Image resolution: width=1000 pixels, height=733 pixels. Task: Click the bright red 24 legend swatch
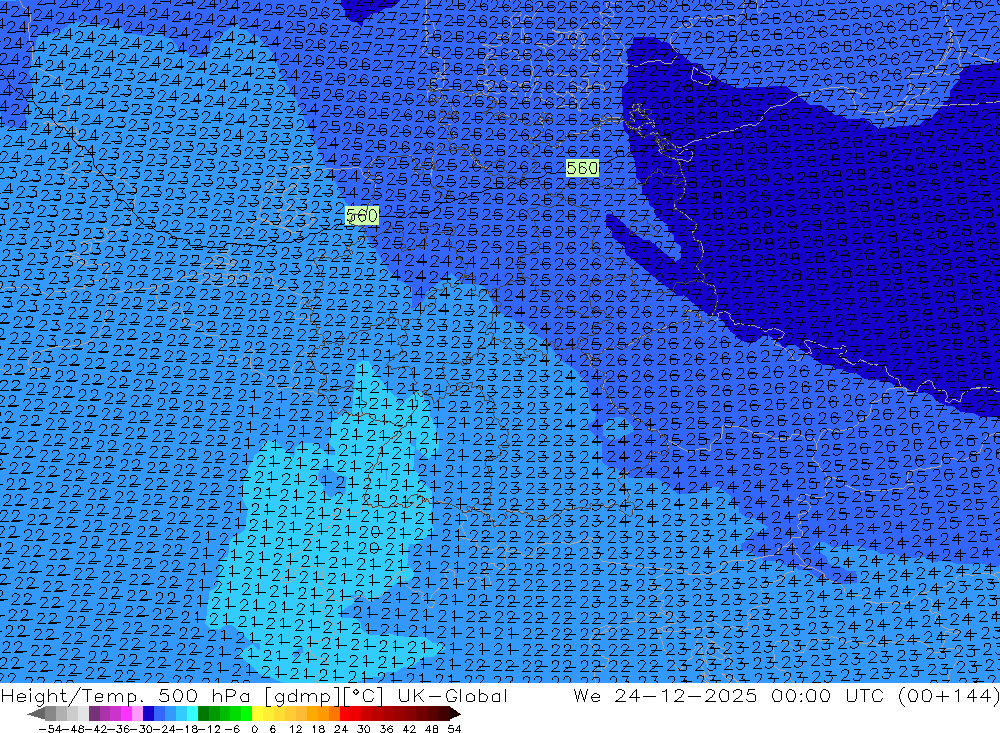pos(345,714)
